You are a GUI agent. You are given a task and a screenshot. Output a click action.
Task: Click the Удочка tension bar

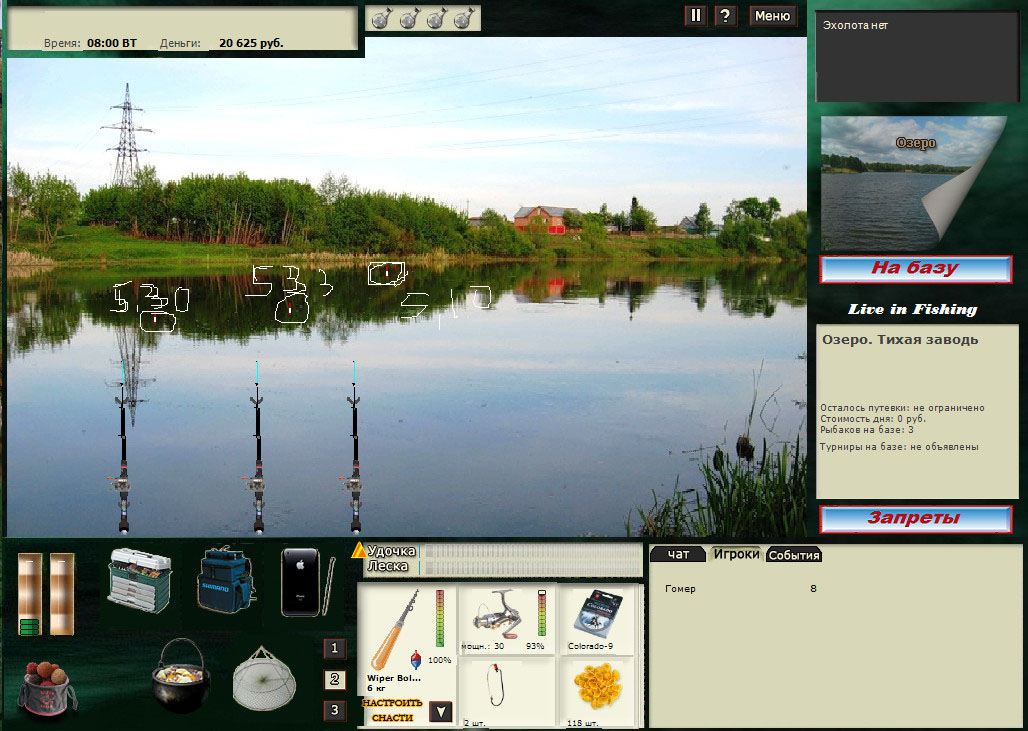pos(532,551)
